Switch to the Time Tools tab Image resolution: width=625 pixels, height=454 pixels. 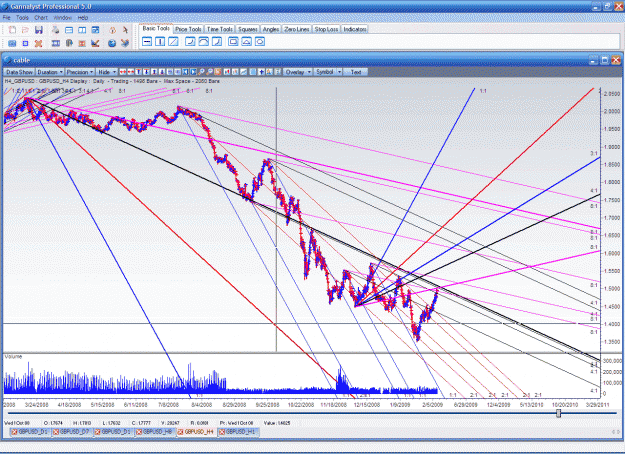[220, 29]
